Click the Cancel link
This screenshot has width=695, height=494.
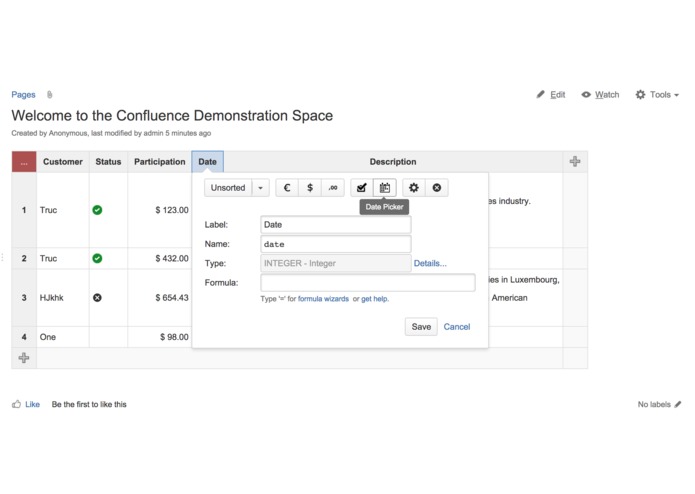click(457, 327)
